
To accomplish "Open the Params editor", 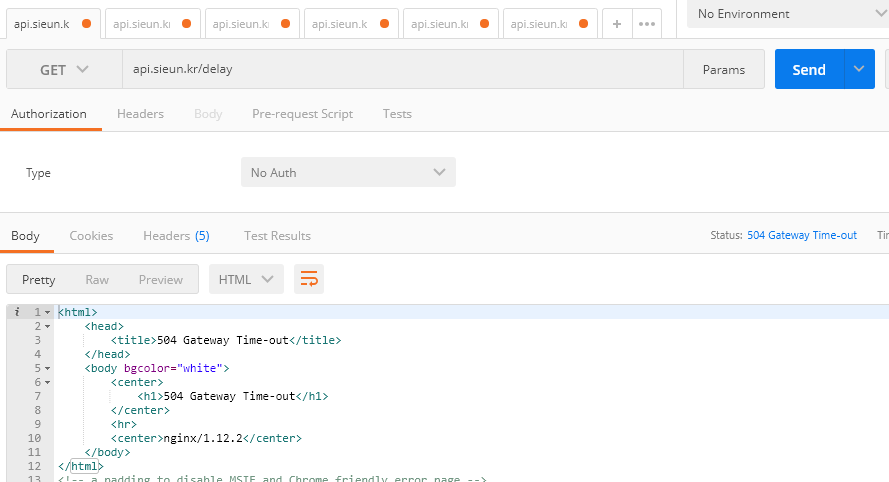I will point(723,69).
